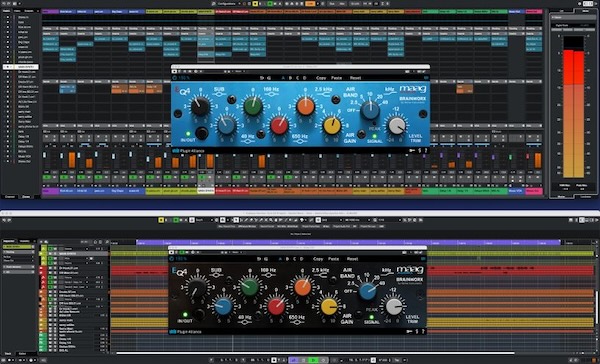Toggle the IN/OUT bypass button on blue Maag EQ4
Viewport: 600px width, 364px height.
[202, 133]
